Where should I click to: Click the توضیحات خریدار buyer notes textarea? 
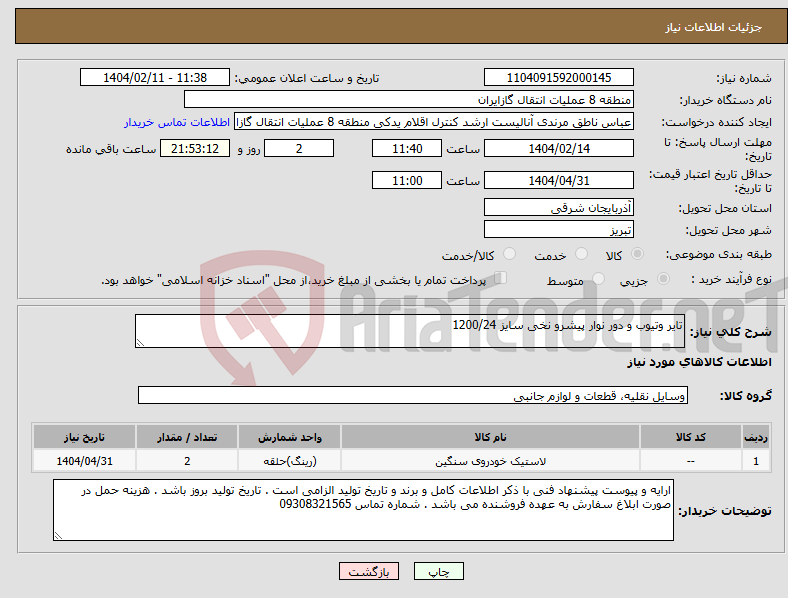363,510
